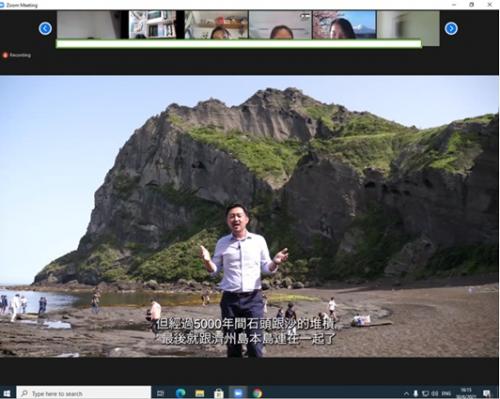Open File Explorer from the taskbar
This screenshot has height=399, width=500.
(200, 393)
